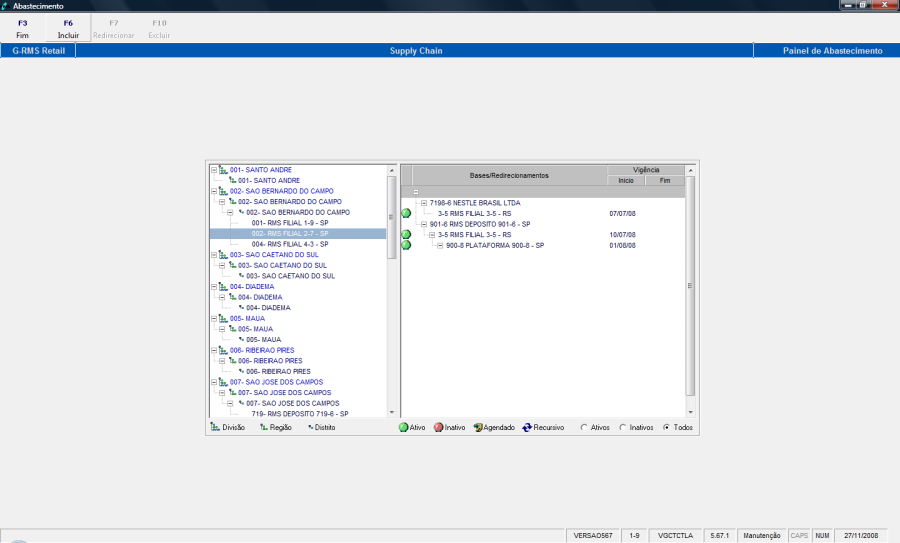
Task: Click the Painel de Abastecimento header label
Action: pos(832,51)
